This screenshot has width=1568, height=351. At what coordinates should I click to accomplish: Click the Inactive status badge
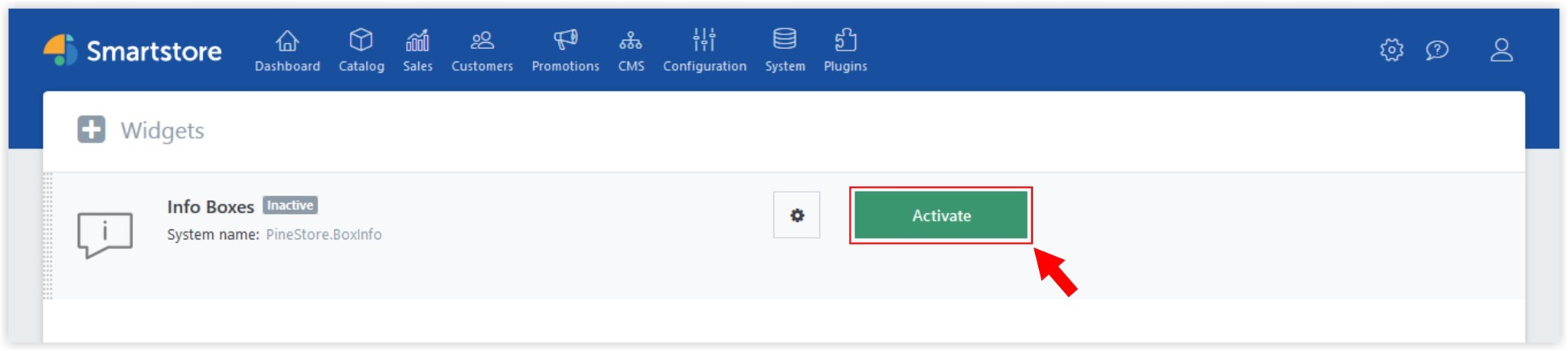tap(290, 205)
